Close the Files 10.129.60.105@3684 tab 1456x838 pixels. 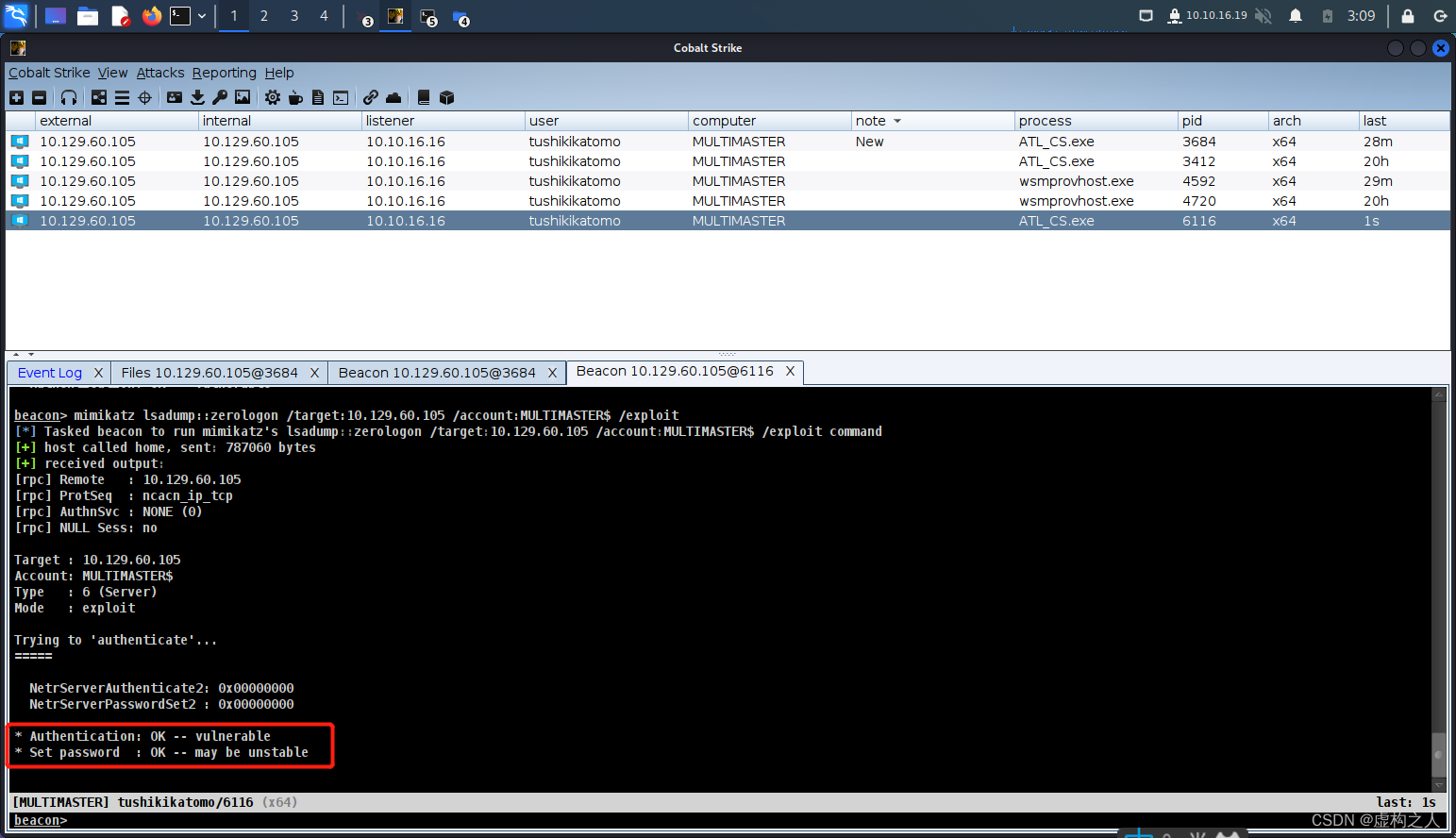(x=314, y=373)
